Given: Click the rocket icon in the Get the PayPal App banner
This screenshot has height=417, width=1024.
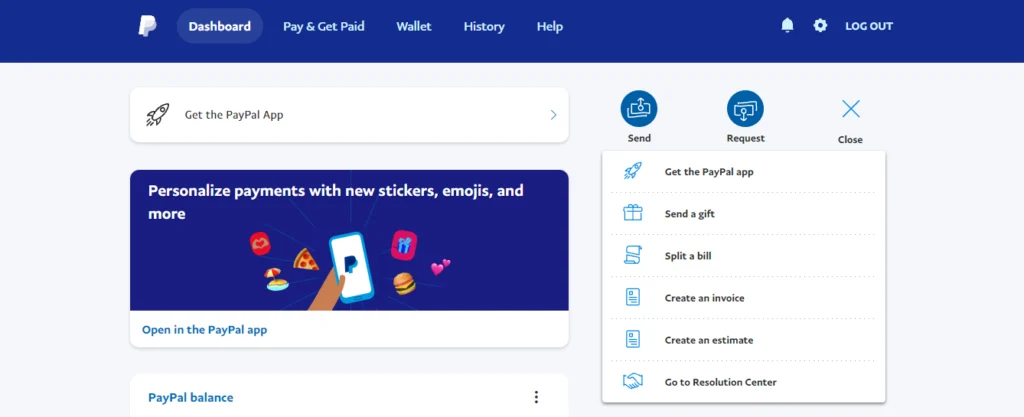Looking at the screenshot, I should [x=157, y=115].
